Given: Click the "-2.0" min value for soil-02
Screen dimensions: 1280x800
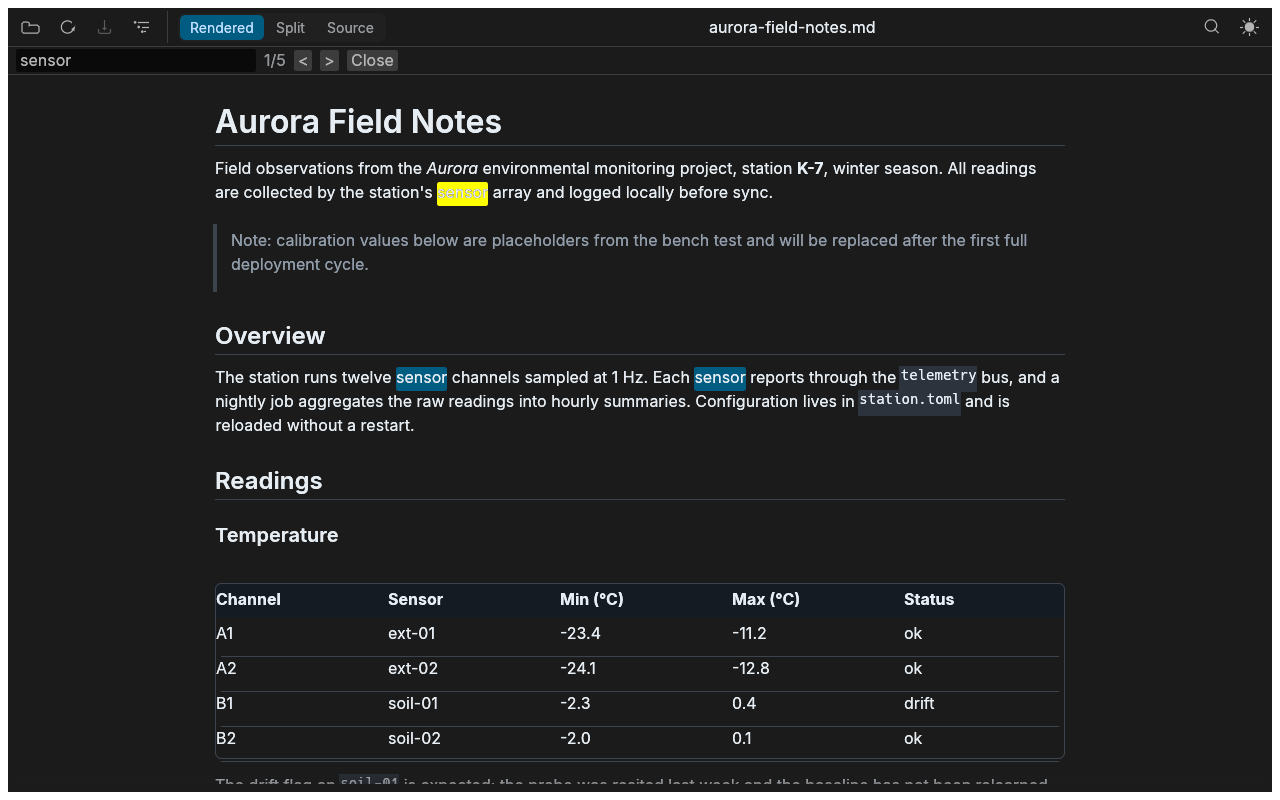Looking at the screenshot, I should click(575, 739).
